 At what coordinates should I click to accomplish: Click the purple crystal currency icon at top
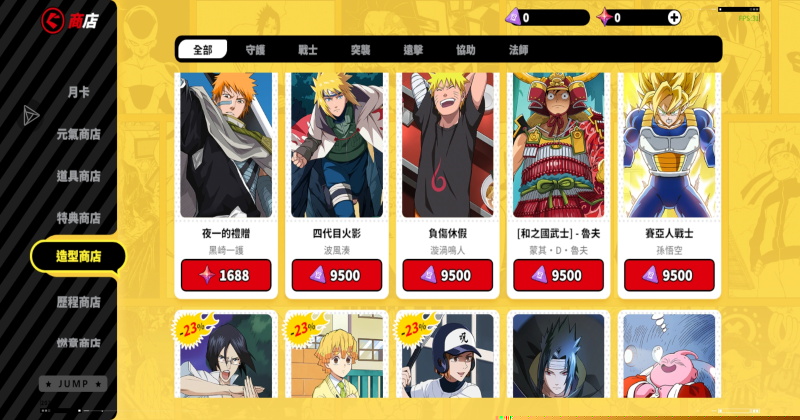point(513,17)
